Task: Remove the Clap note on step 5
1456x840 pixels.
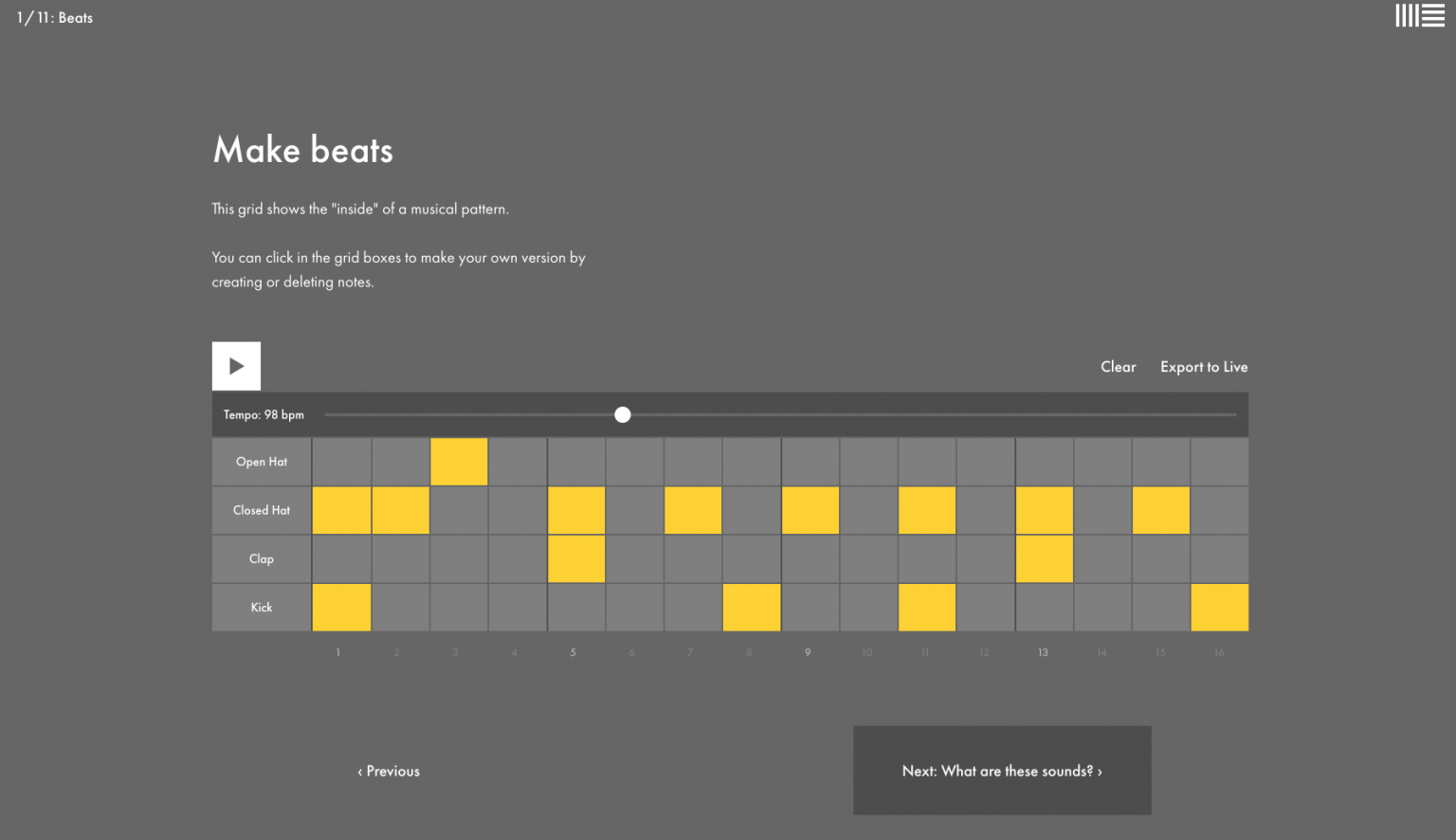Action: click(576, 558)
